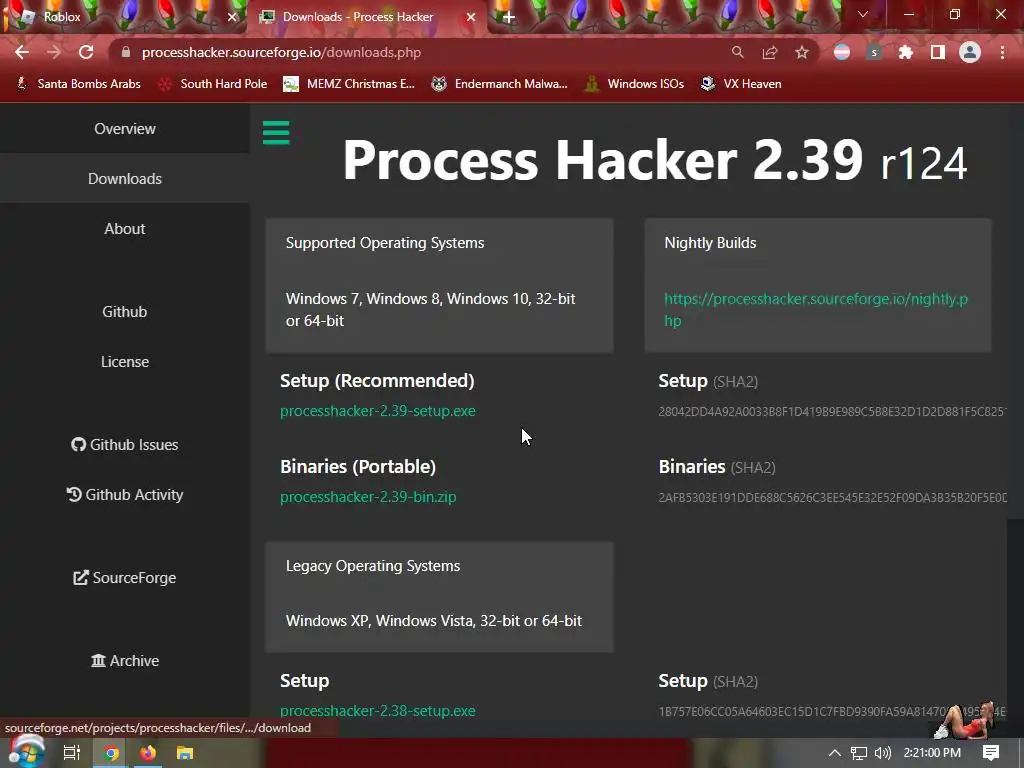
Task: Open the SourceForge sidebar link
Action: click(125, 578)
